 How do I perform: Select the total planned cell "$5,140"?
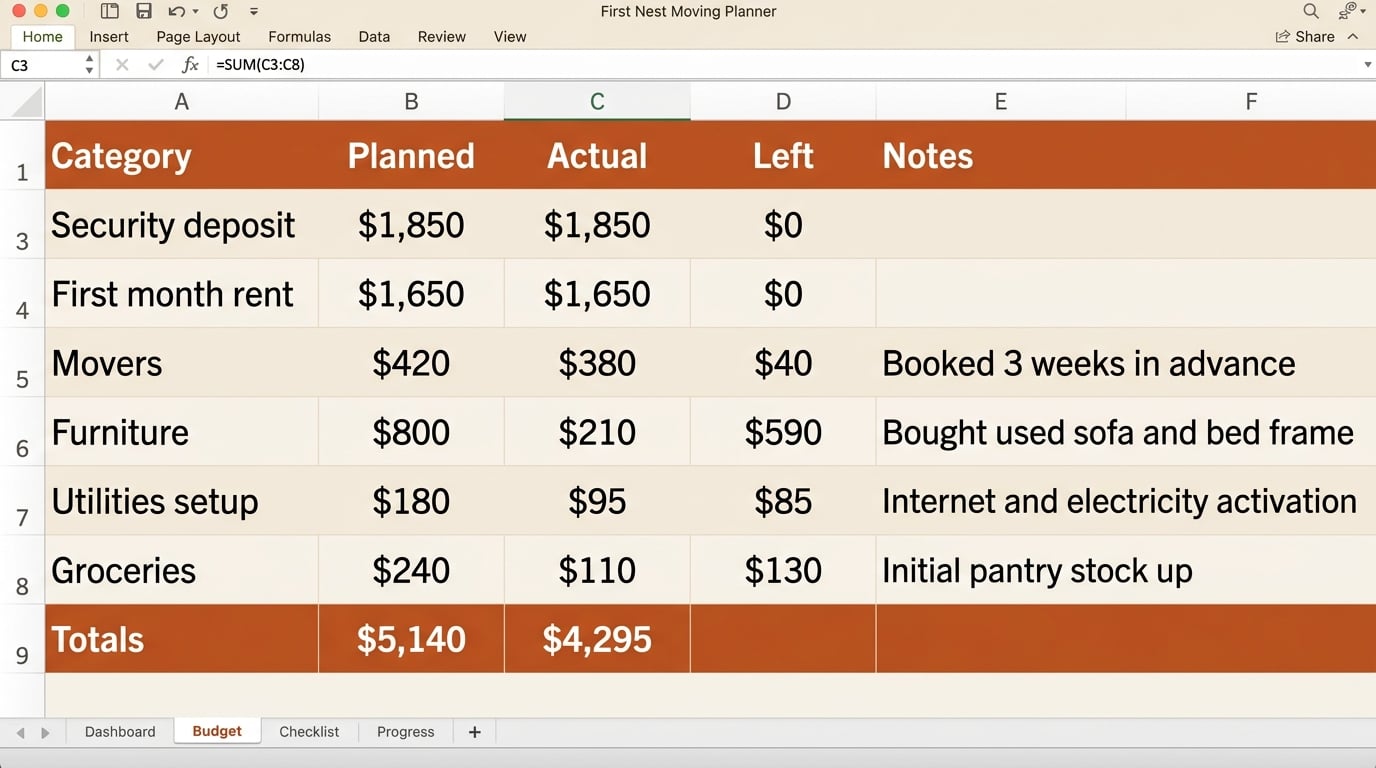click(x=411, y=639)
